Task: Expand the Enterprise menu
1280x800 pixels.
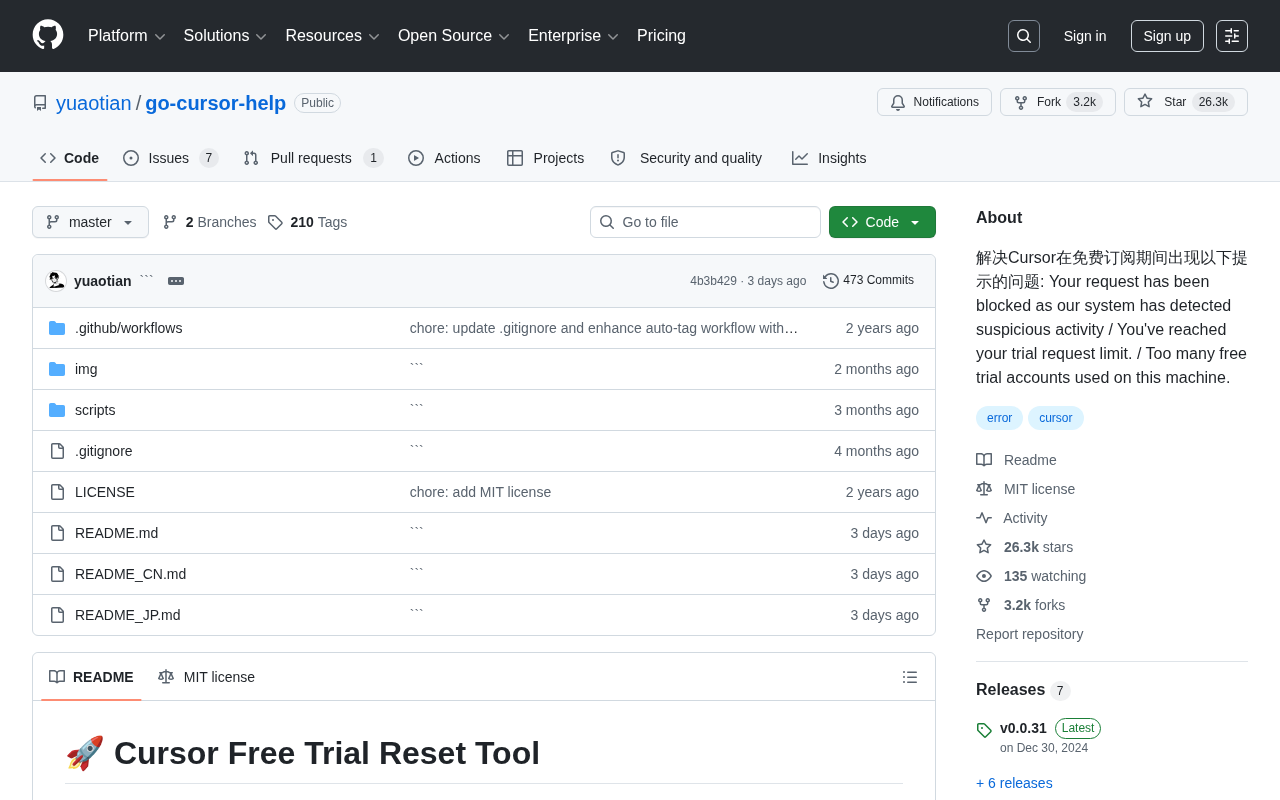Action: [574, 36]
